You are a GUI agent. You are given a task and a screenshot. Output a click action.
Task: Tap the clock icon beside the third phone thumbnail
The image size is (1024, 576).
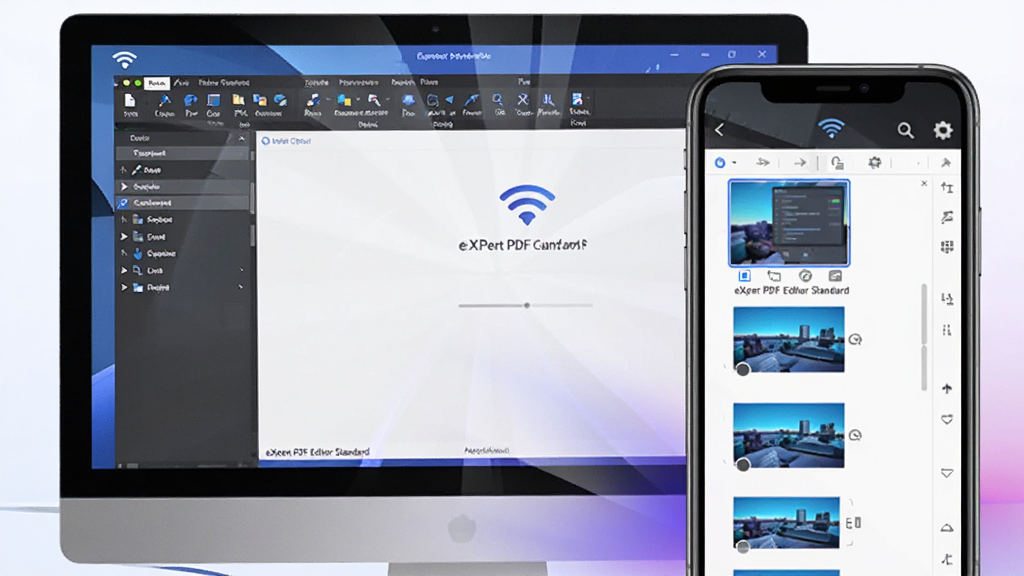pos(856,435)
